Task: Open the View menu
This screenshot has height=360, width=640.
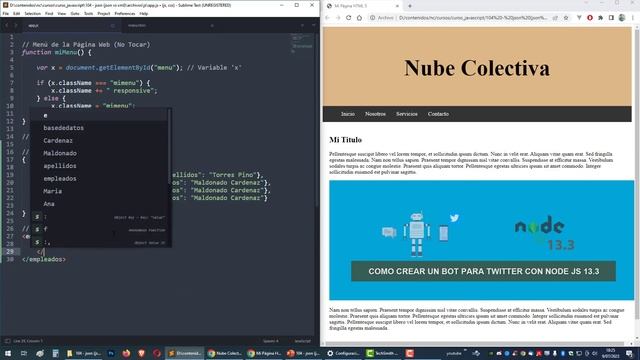Action: click(62, 13)
